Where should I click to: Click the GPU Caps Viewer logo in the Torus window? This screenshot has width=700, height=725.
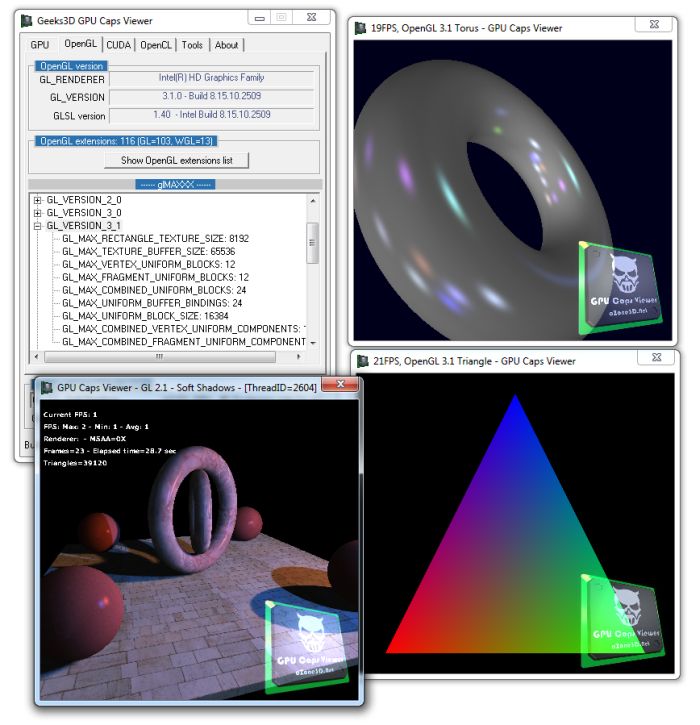coord(620,288)
